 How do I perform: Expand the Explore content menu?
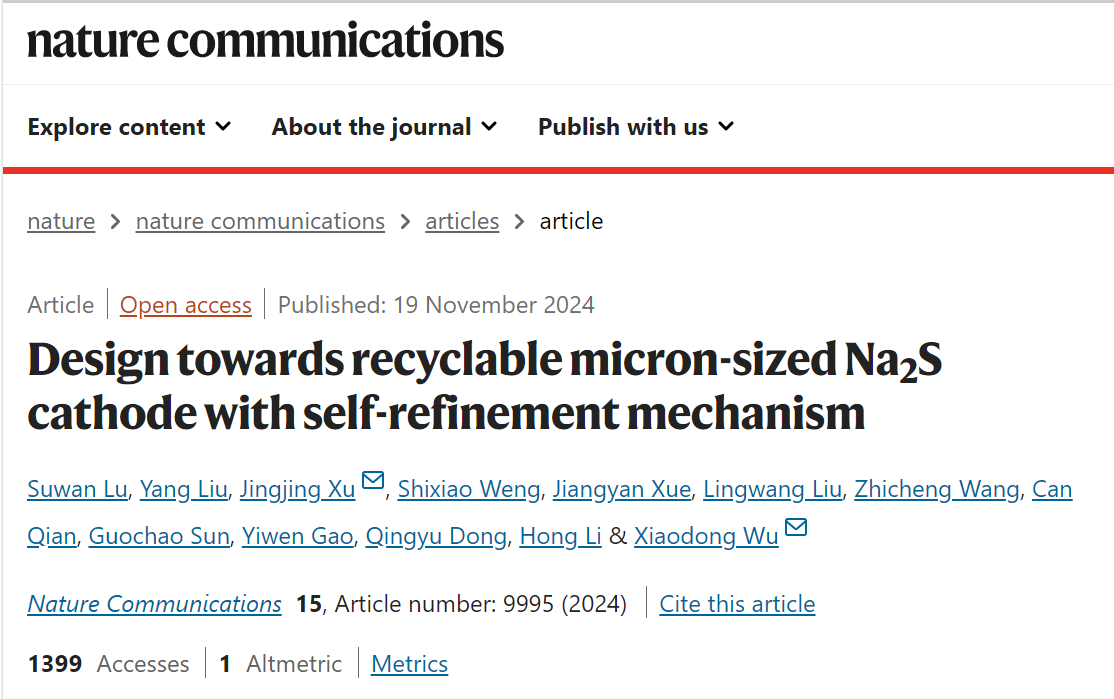[129, 127]
